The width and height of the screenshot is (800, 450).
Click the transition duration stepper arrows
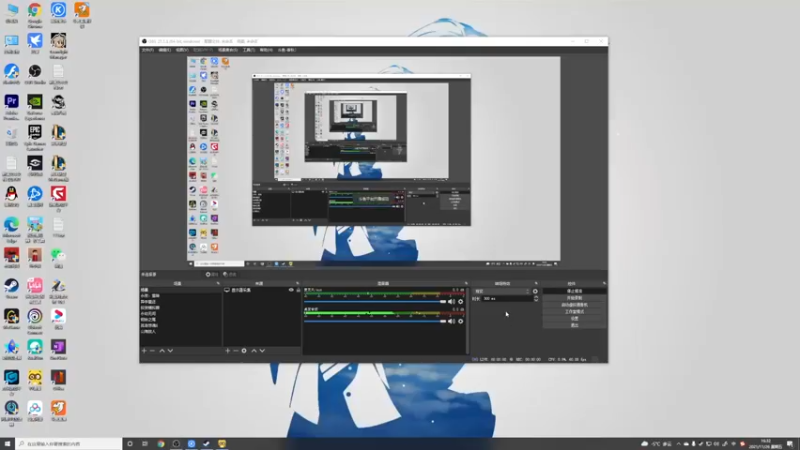[536, 298]
